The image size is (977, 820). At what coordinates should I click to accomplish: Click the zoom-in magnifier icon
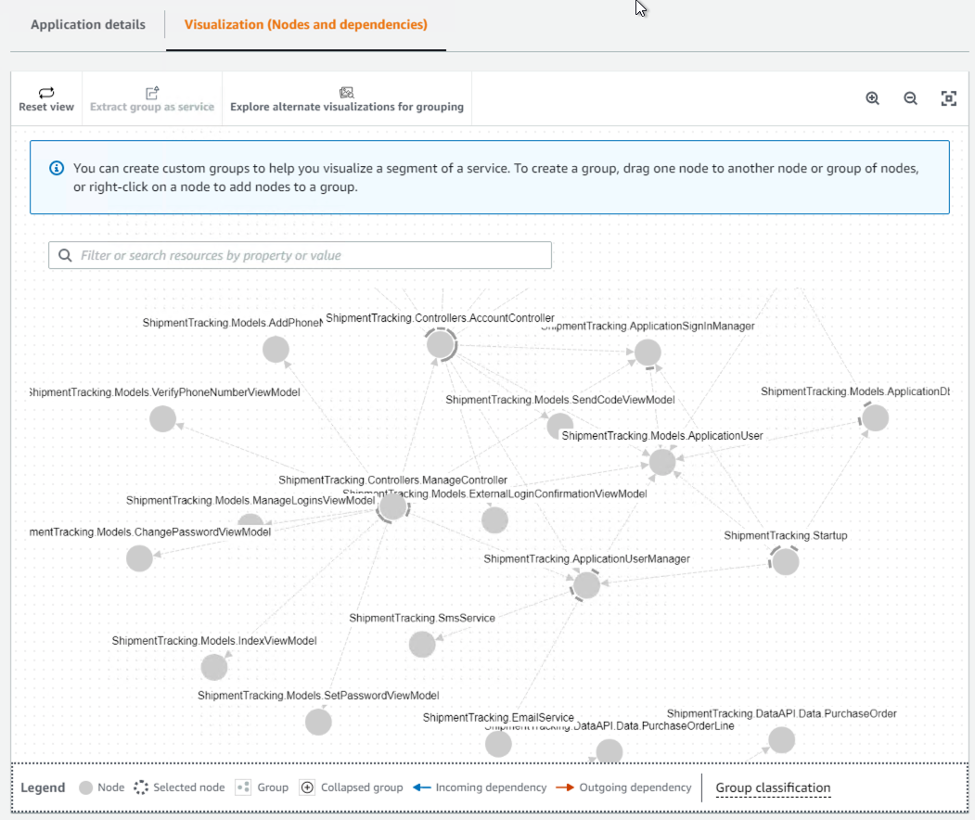(x=873, y=98)
